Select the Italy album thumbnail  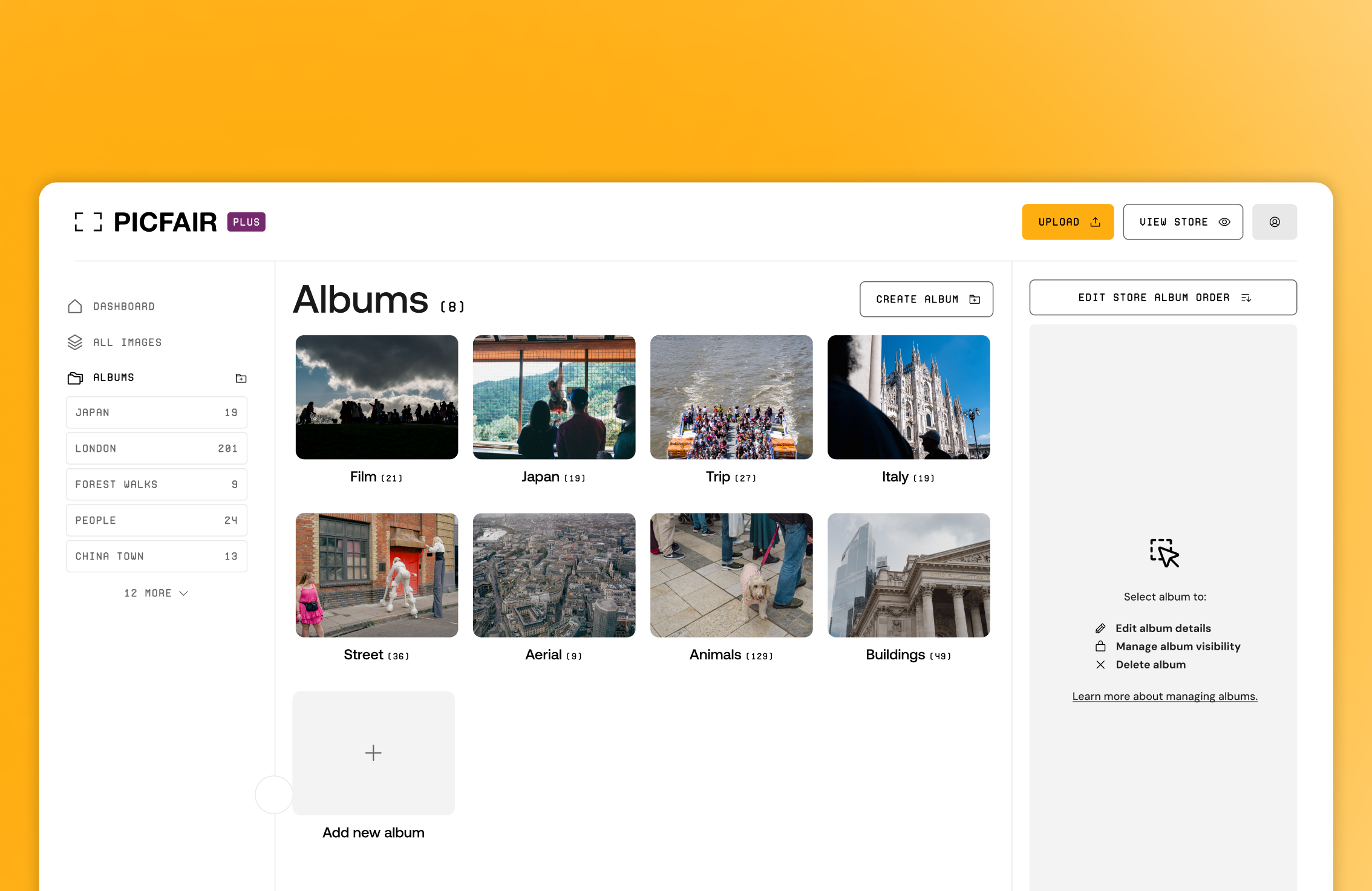coord(909,397)
